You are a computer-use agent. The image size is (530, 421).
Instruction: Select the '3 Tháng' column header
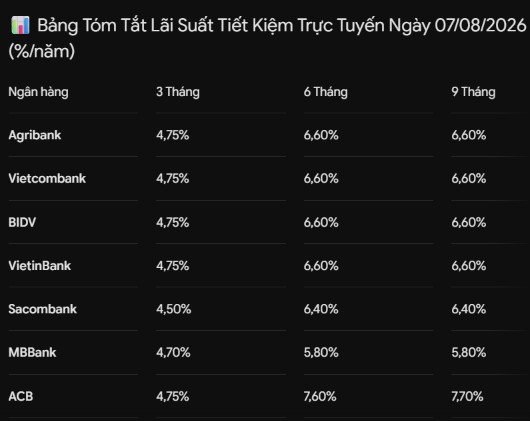point(178,92)
